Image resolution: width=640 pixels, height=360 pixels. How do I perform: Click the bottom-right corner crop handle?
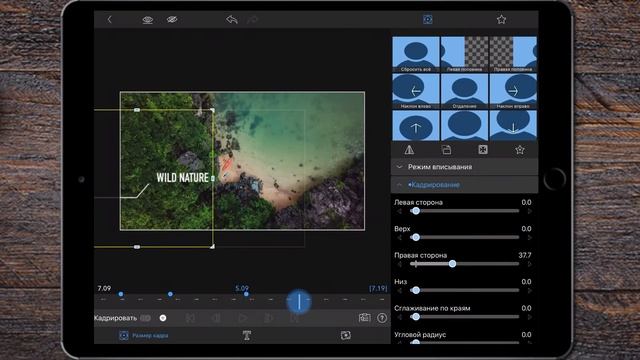(x=212, y=247)
